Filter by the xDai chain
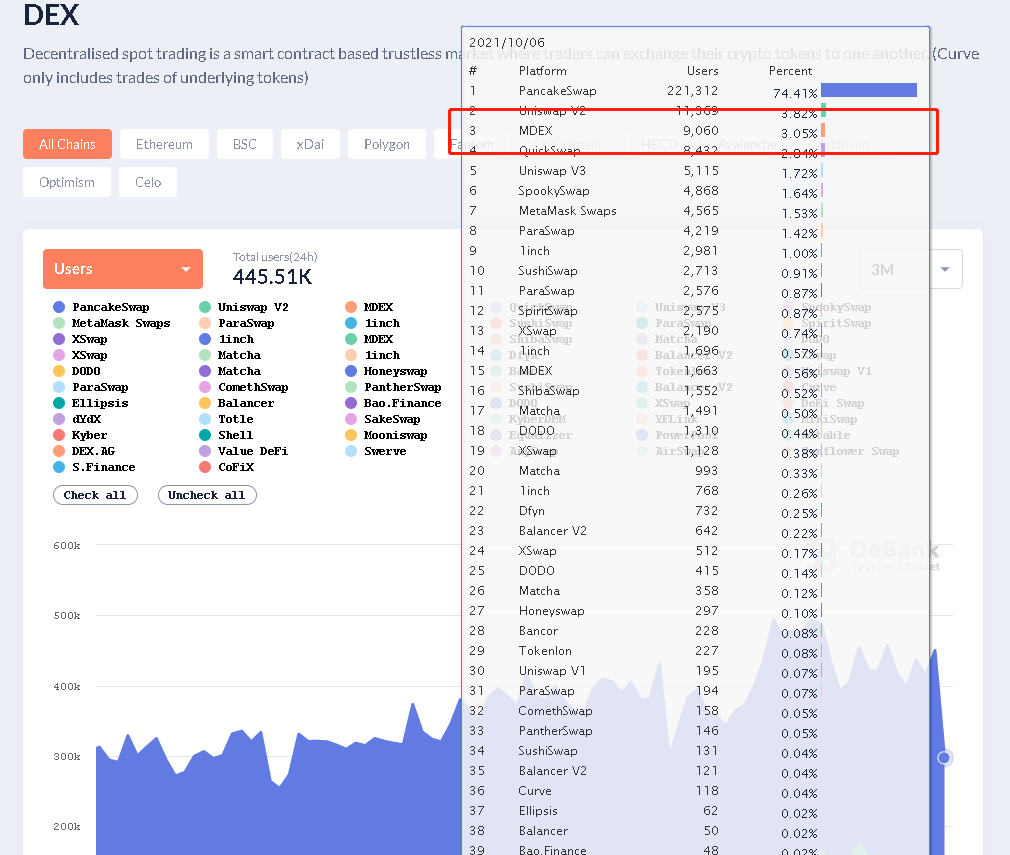Image resolution: width=1010 pixels, height=855 pixels. (310, 144)
